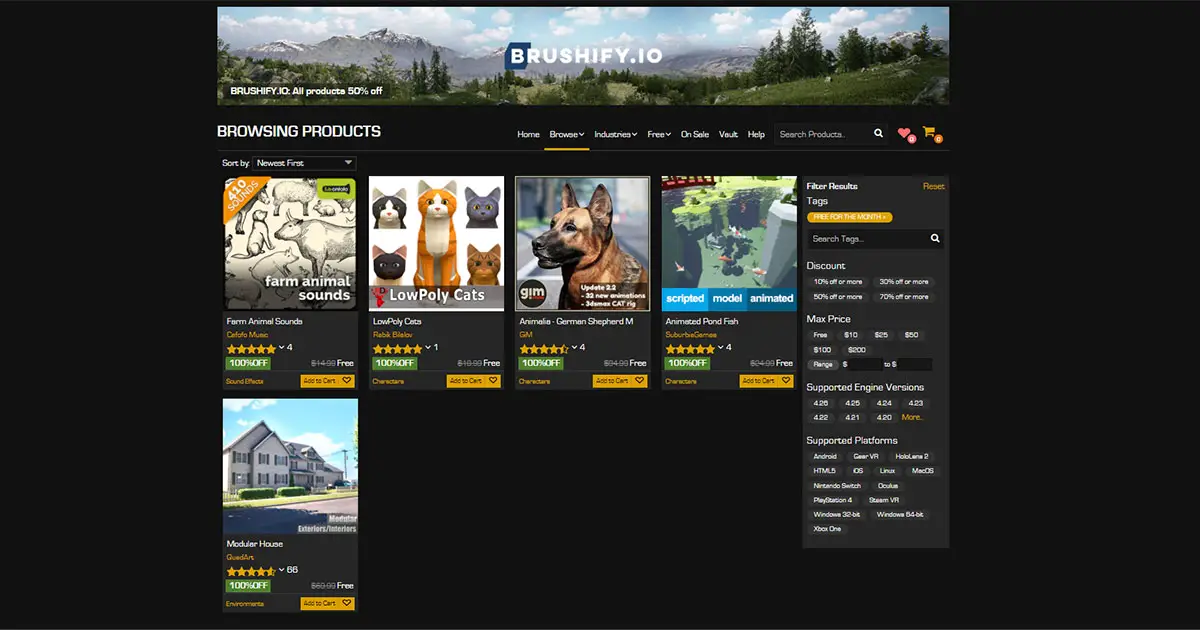Expand rating breakdown chevron for Animated Pond Fish
The width and height of the screenshot is (1200, 630).
[x=721, y=348]
